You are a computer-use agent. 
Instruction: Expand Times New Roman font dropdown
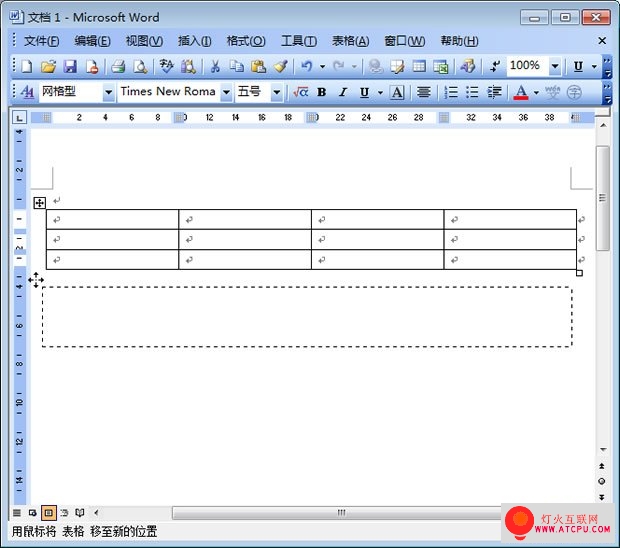(x=226, y=93)
